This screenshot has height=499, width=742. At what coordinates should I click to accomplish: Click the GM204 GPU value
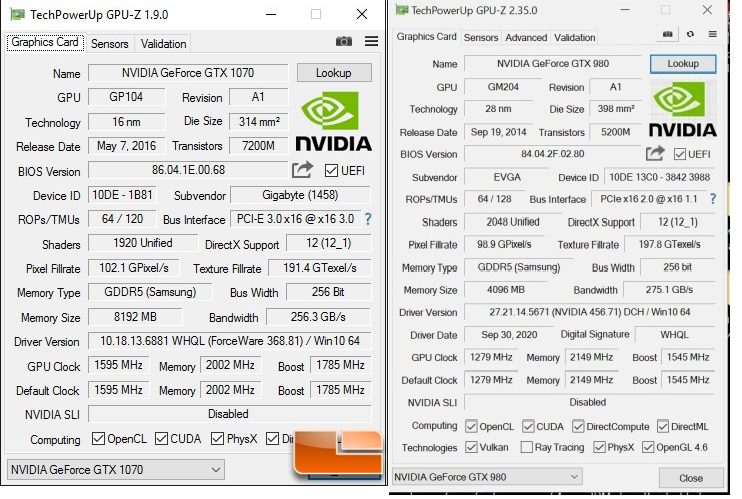pos(503,87)
